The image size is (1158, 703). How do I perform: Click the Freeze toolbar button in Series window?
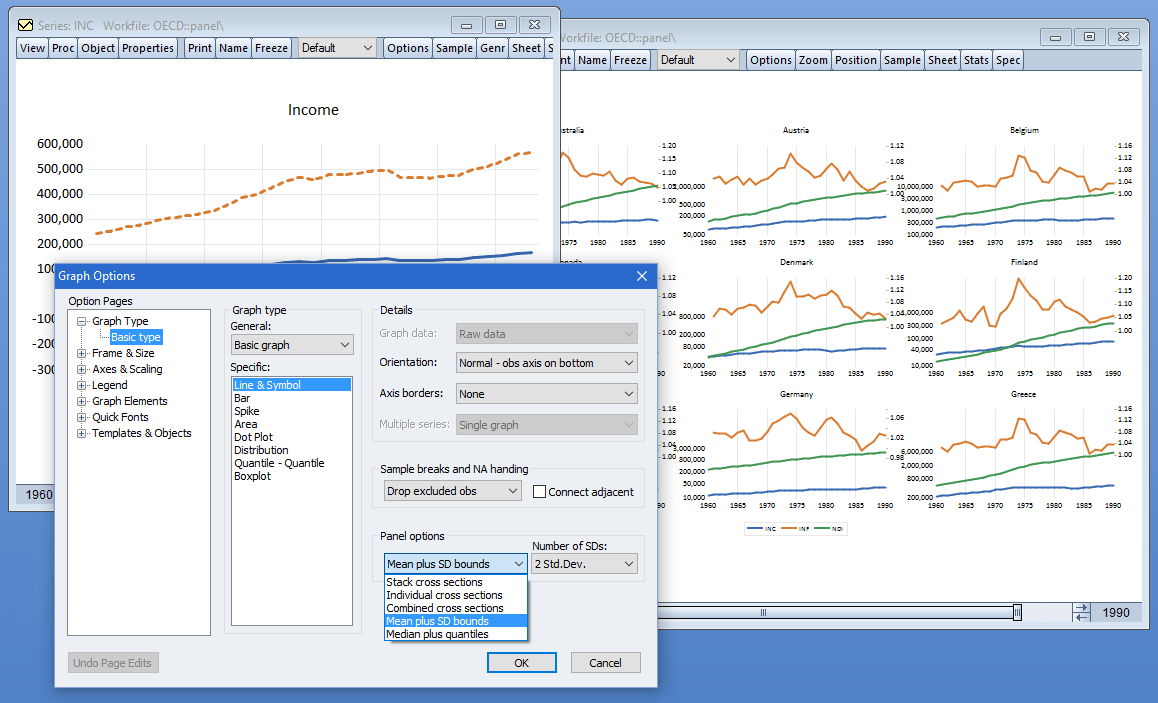point(271,48)
